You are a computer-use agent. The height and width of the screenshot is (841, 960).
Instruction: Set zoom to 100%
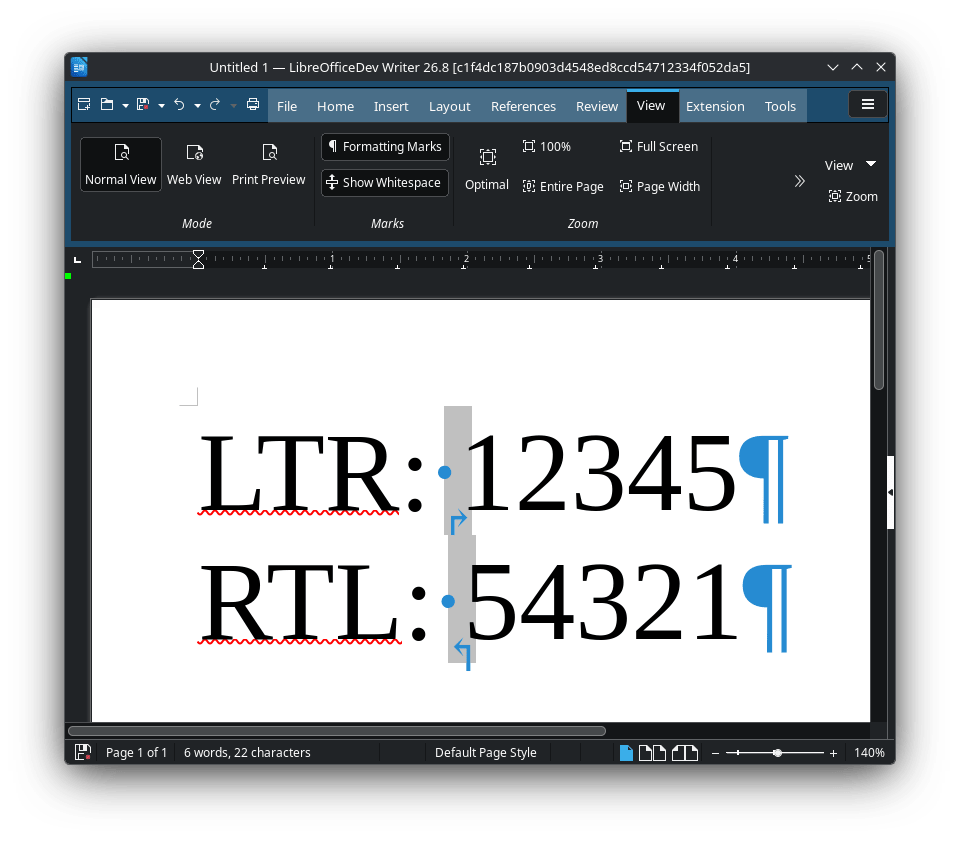point(547,147)
